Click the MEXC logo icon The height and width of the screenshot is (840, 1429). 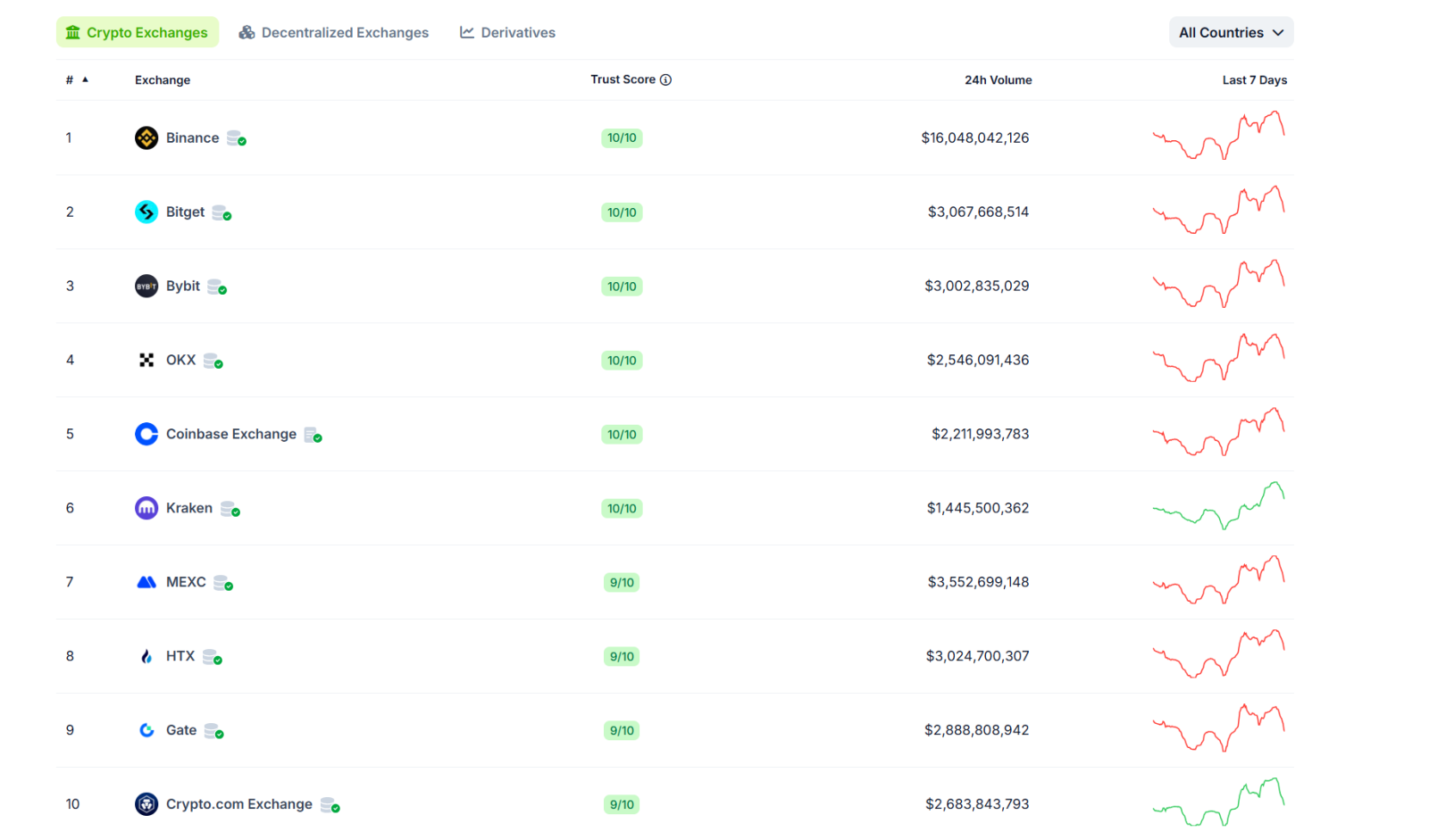[146, 582]
